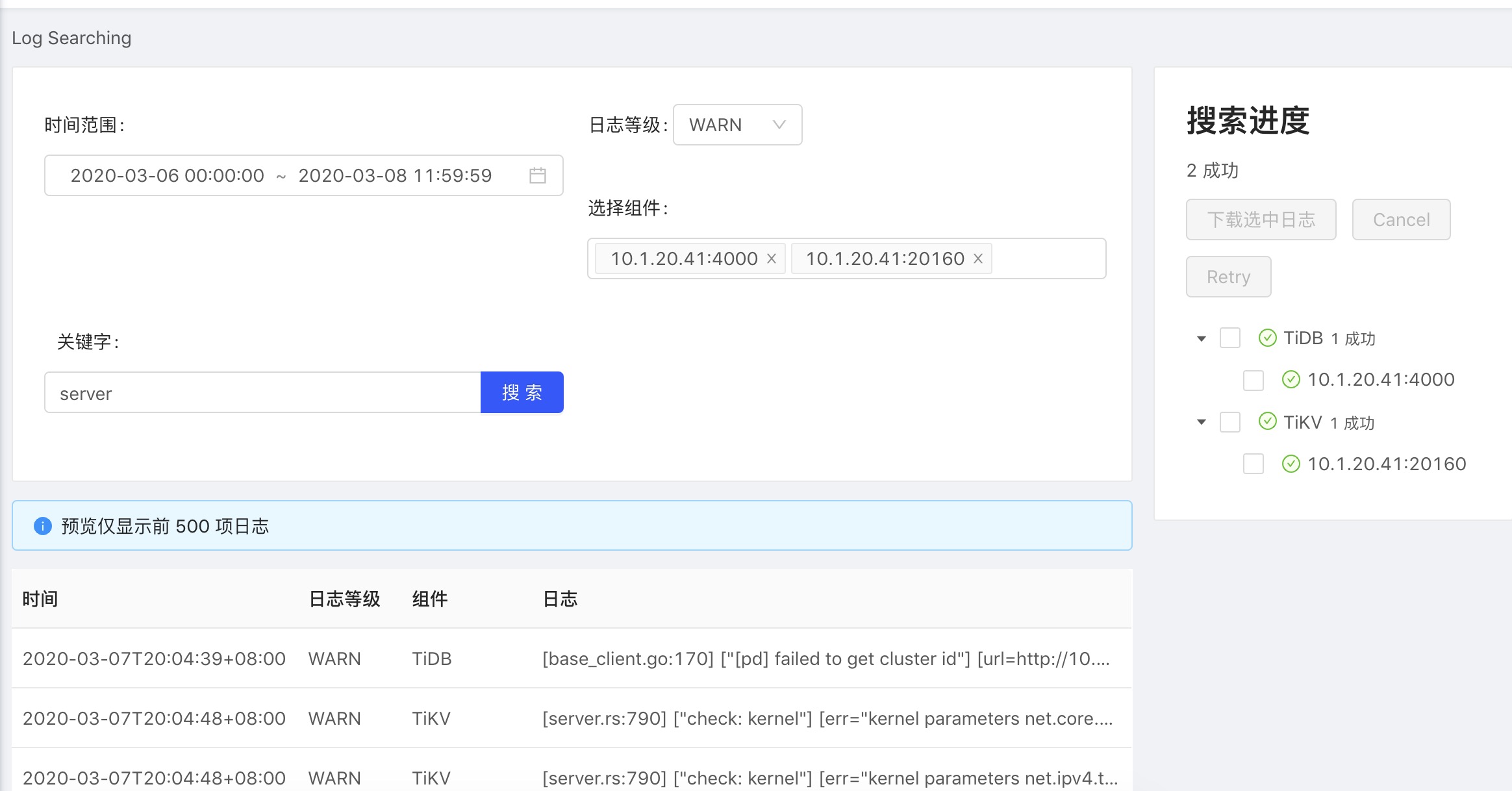Check the TiKV group checkbox
This screenshot has height=791, width=1512.
tap(1229, 422)
